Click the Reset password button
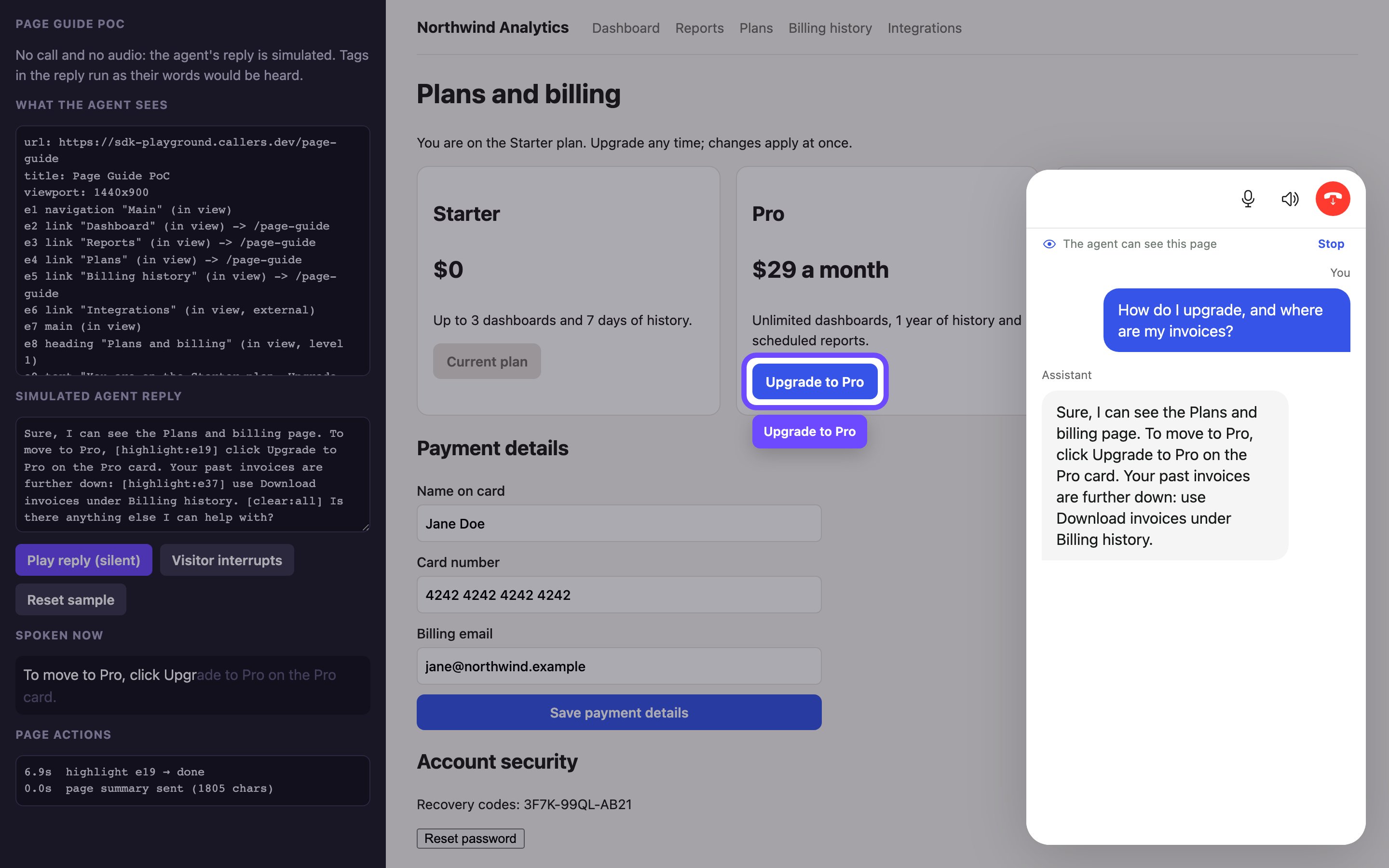The width and height of the screenshot is (1389, 868). coord(470,838)
